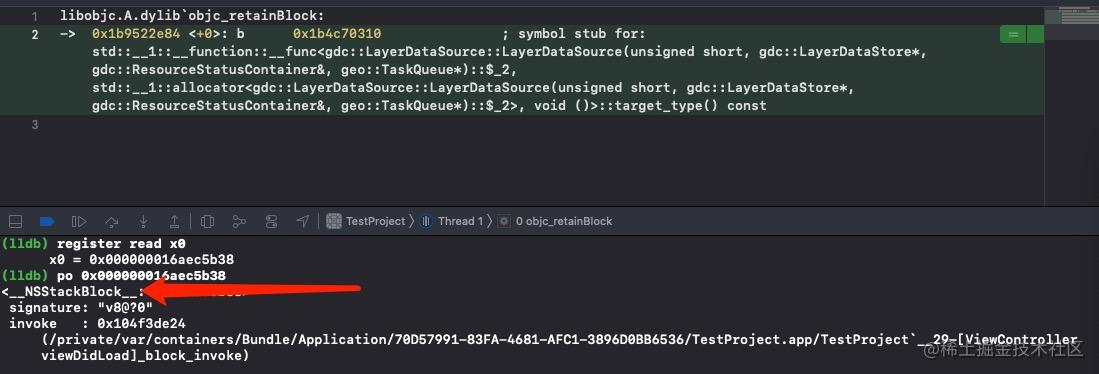
Task: Click the 'register read x0' command line
Action: [121, 244]
